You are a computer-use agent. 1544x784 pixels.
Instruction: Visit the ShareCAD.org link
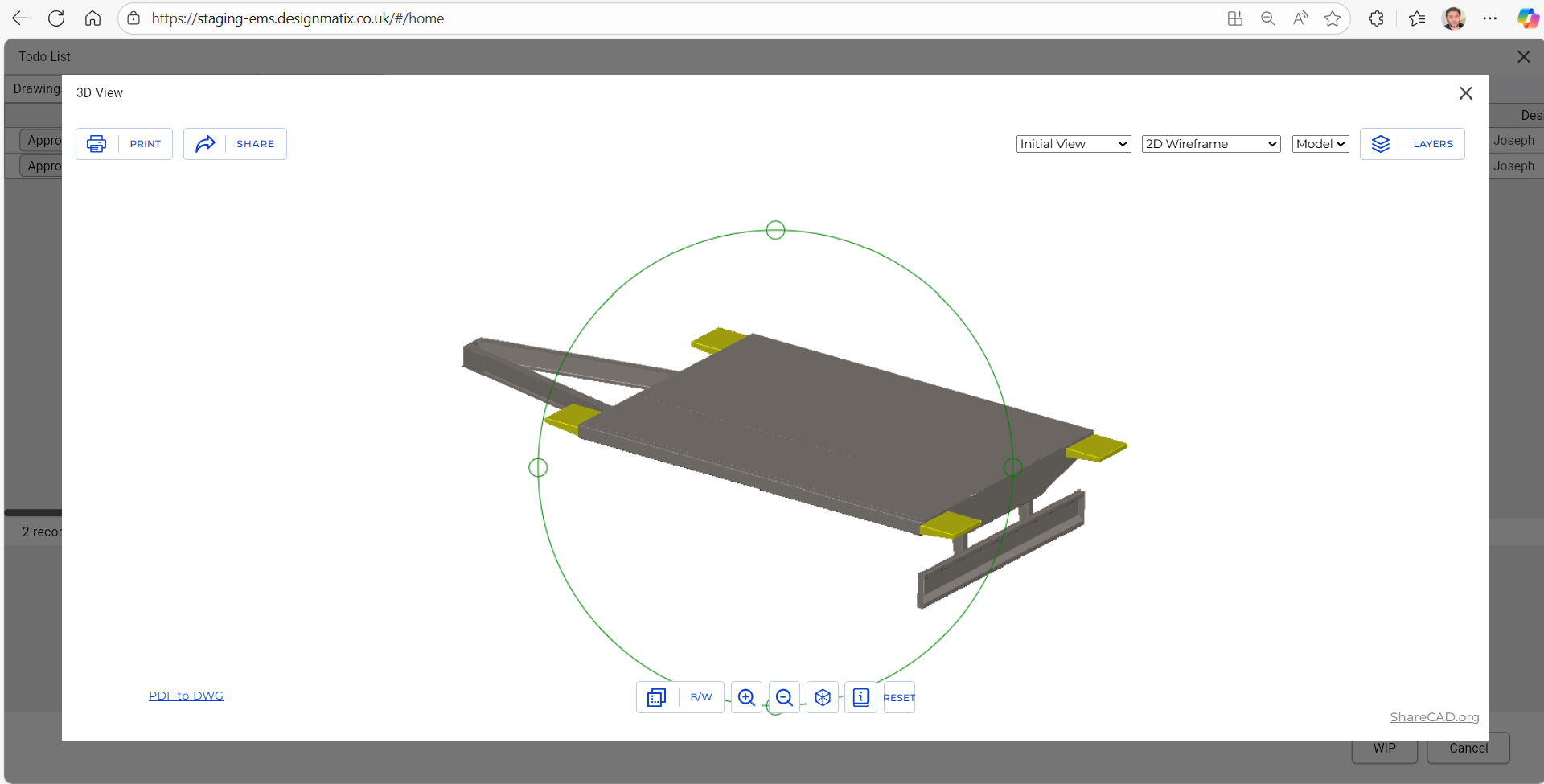1434,717
